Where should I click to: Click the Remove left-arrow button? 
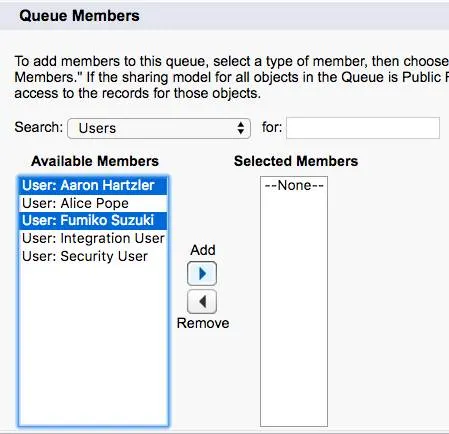(x=202, y=302)
